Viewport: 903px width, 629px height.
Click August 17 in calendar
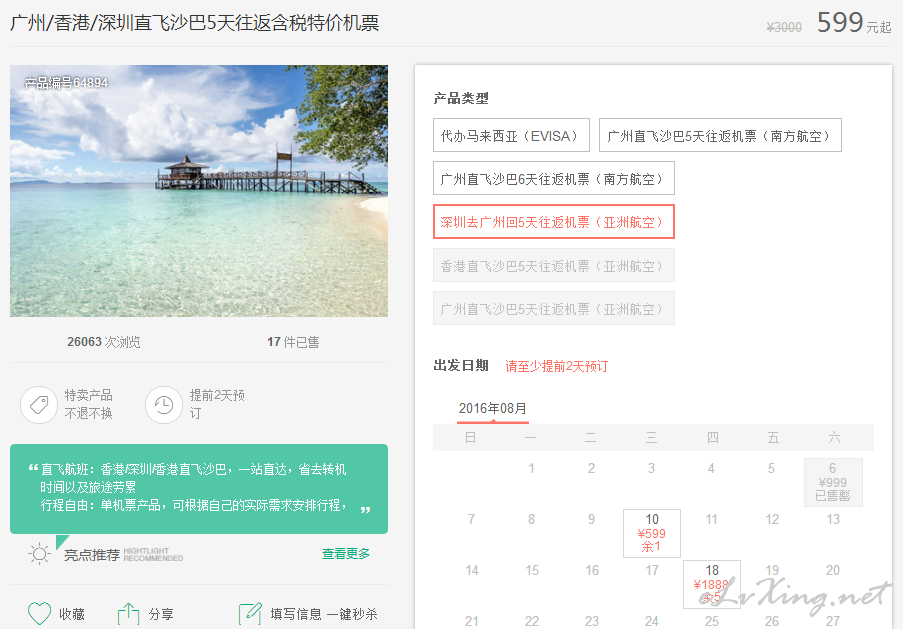[x=652, y=570]
